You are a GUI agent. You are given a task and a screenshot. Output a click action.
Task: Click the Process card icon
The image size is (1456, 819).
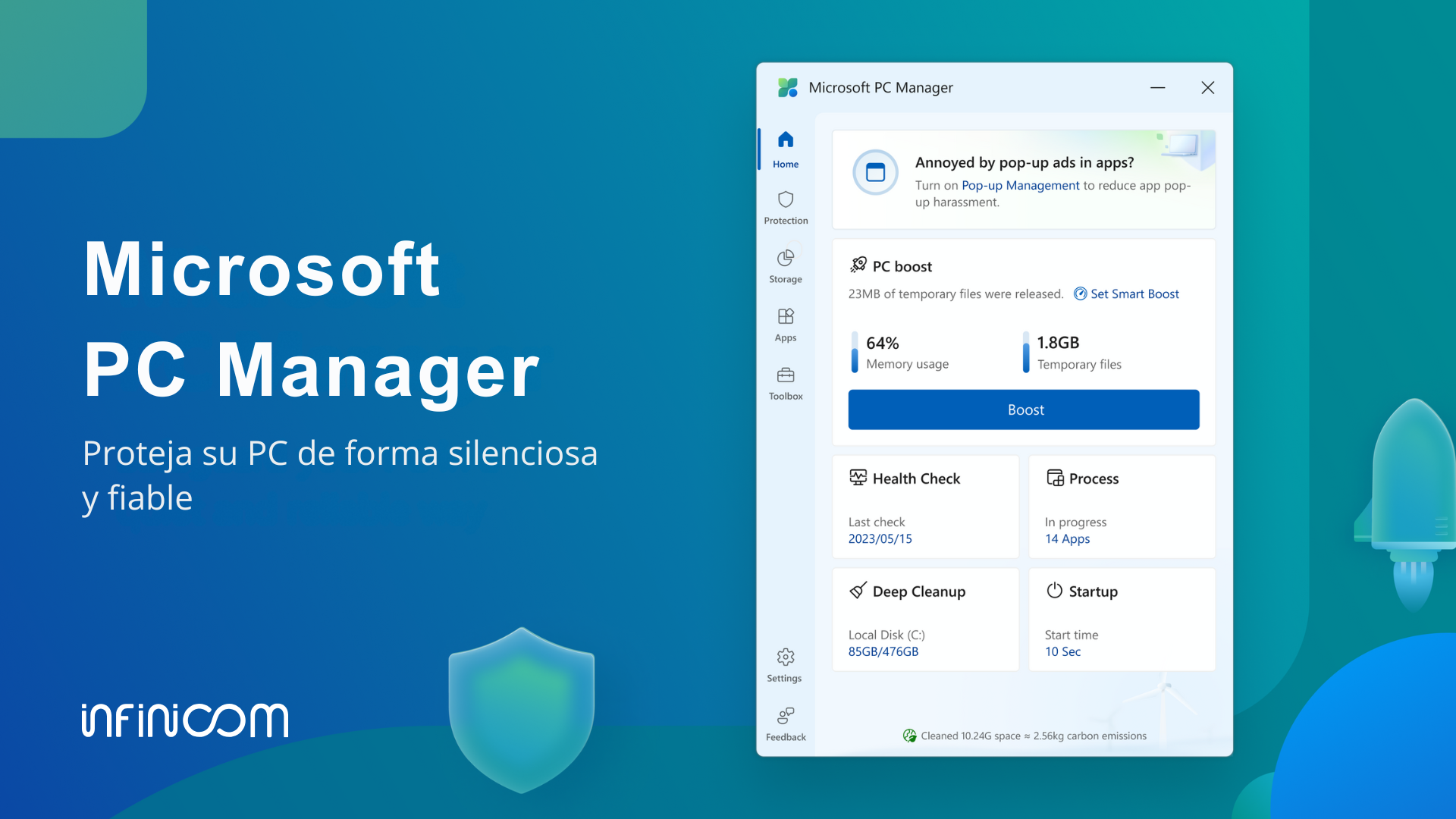click(x=1055, y=478)
